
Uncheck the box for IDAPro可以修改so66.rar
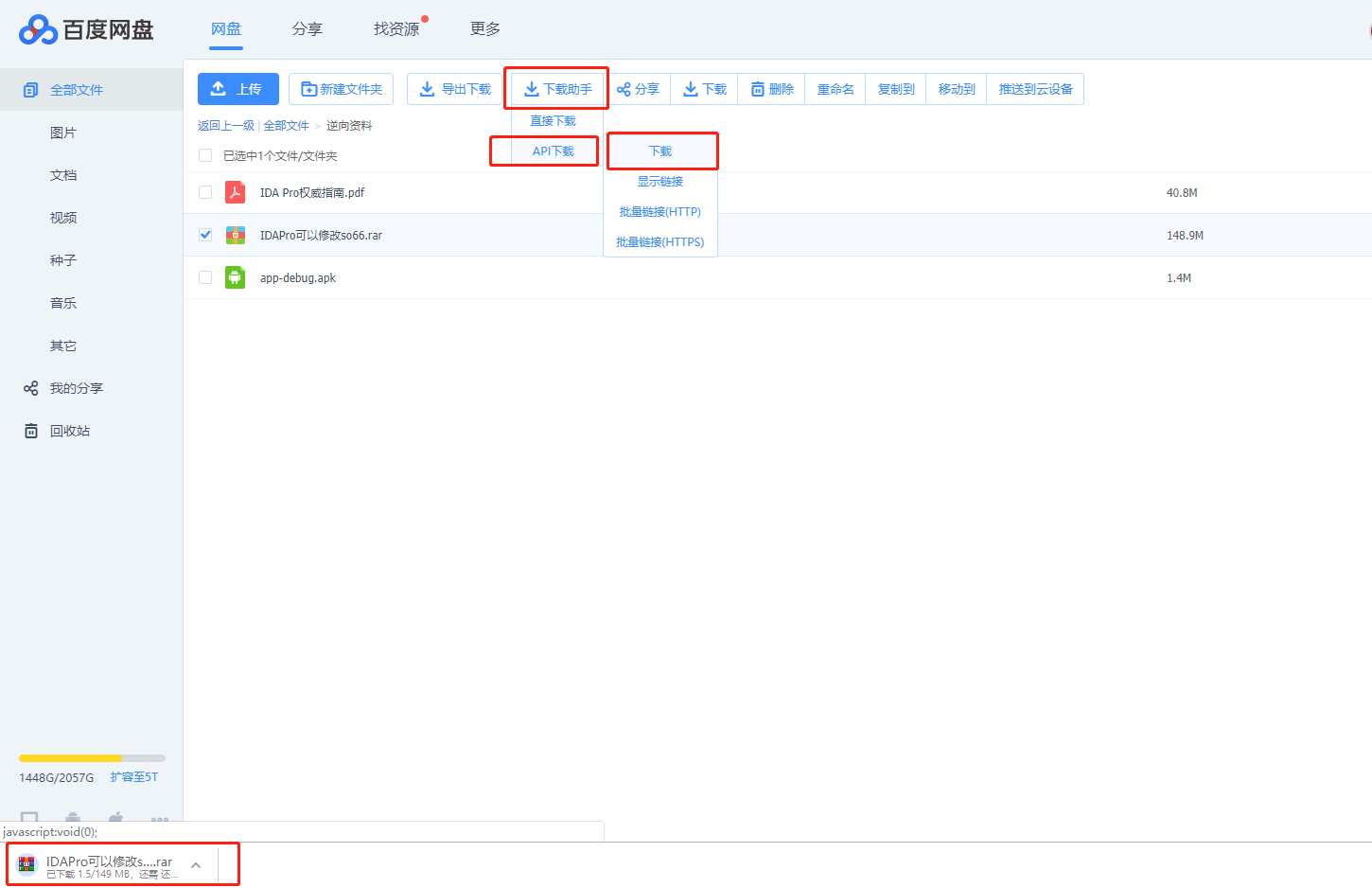(x=205, y=235)
